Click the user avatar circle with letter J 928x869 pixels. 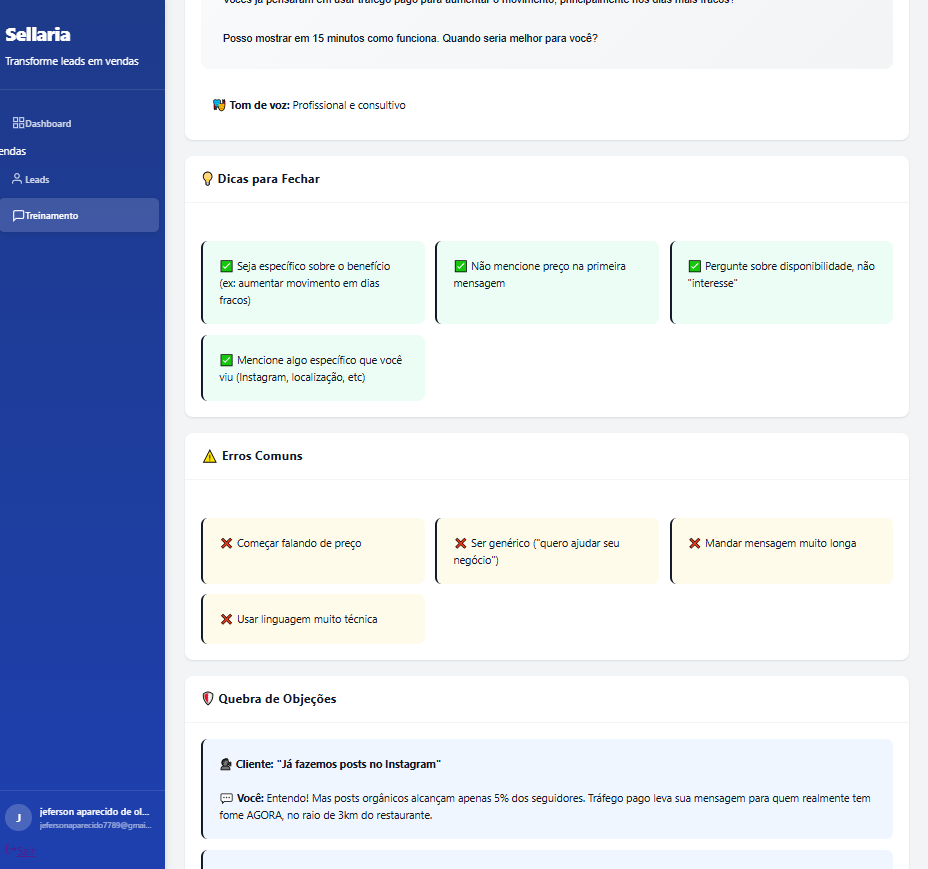(18, 818)
